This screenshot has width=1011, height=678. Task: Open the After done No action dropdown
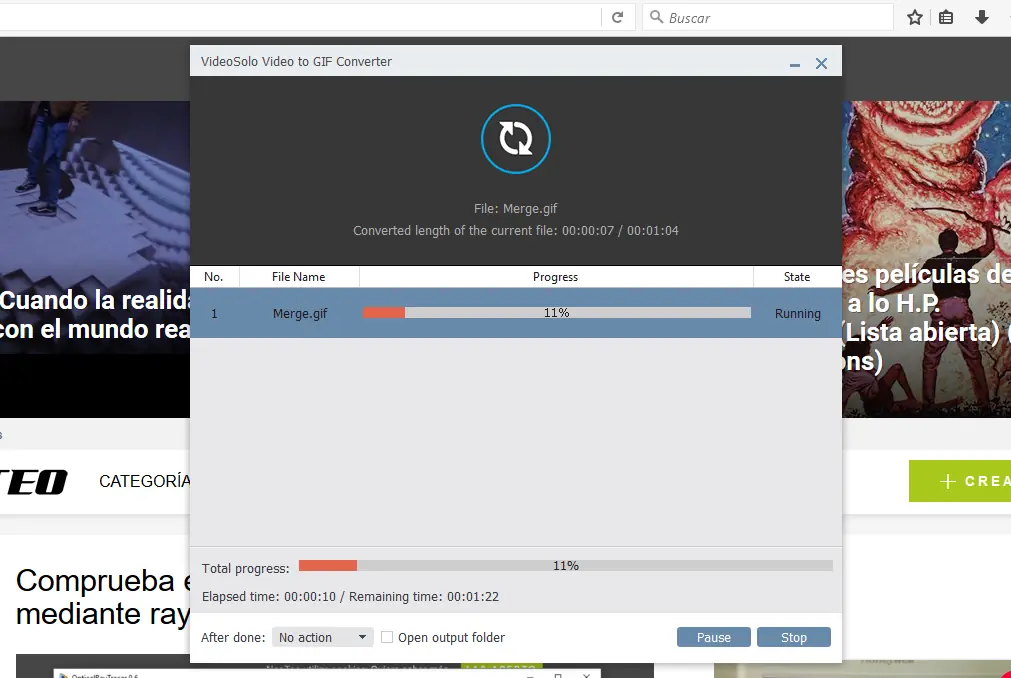pos(322,637)
